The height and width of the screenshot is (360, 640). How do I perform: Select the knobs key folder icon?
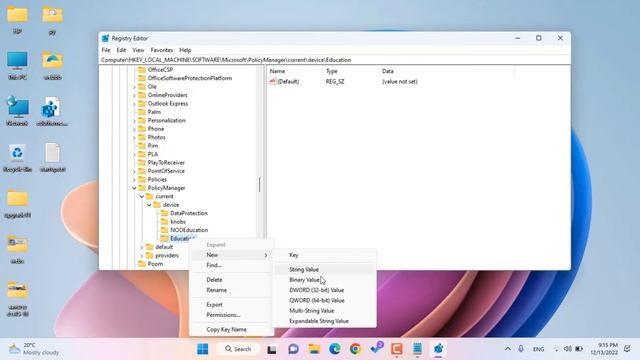coord(164,222)
